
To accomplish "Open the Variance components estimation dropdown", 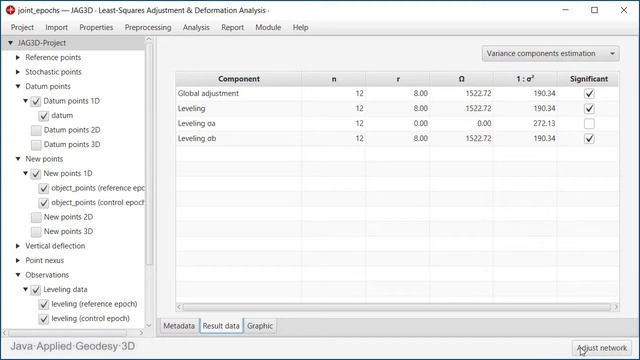I will [x=550, y=53].
